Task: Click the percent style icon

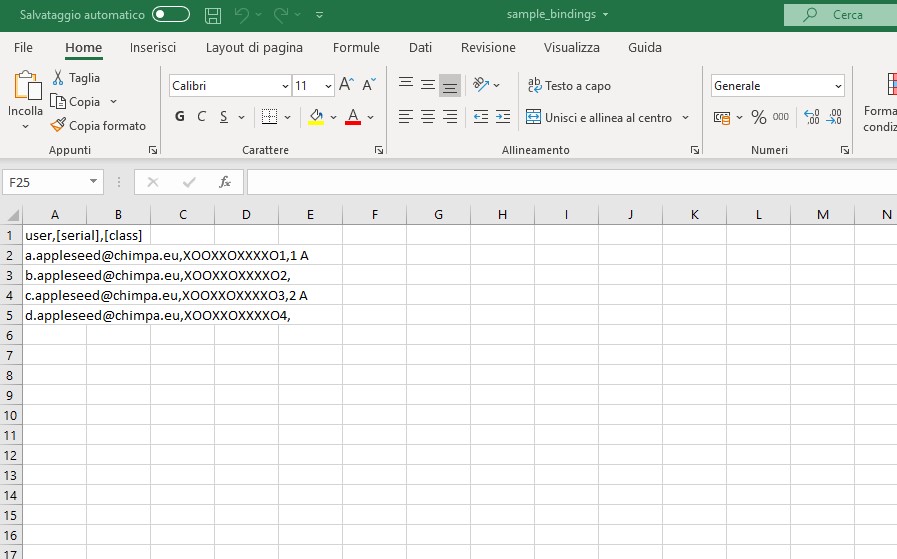Action: tap(759, 117)
